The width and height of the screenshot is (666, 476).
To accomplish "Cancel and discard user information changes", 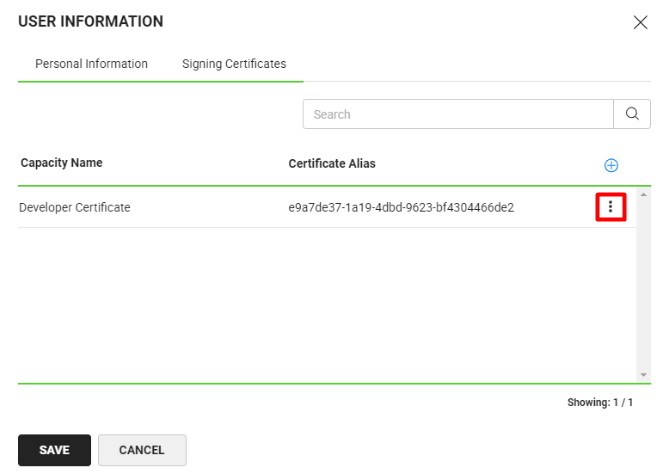I will [141, 450].
